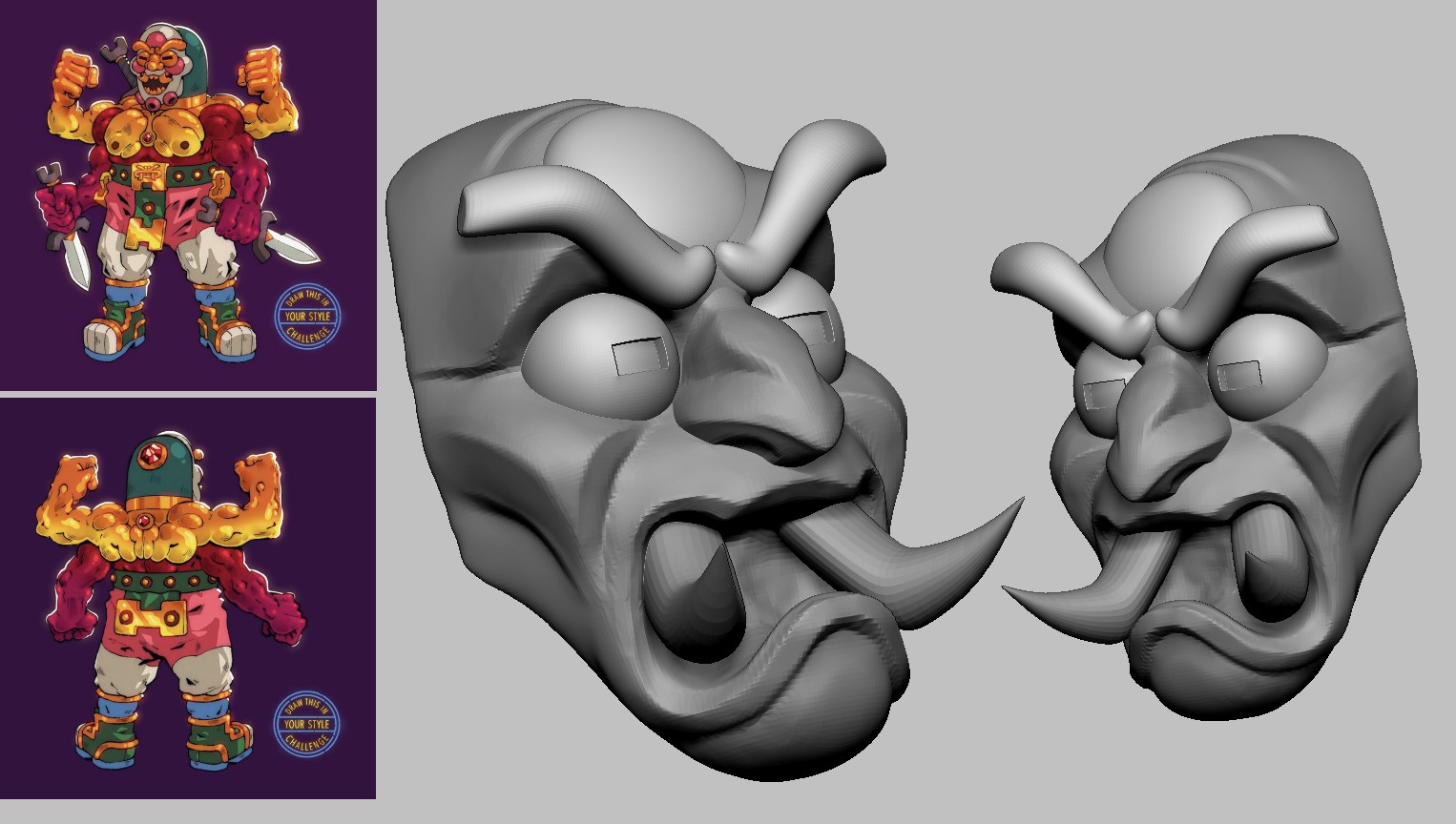
Task: Click the back-view character reference image
Action: pos(188,599)
